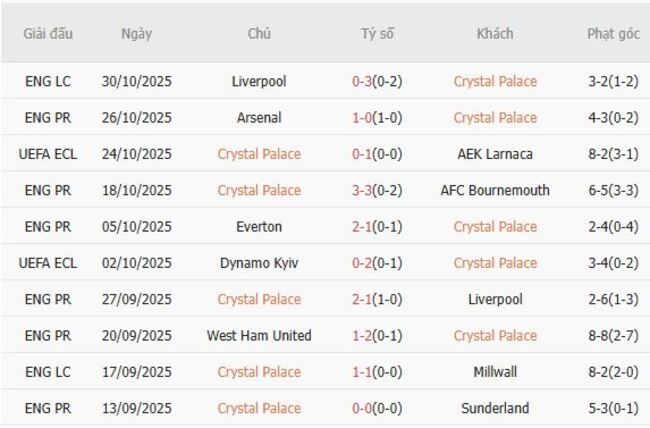Viewport: 650px width, 428px height.
Task: Click the "Ngày" column header
Action: point(137,33)
